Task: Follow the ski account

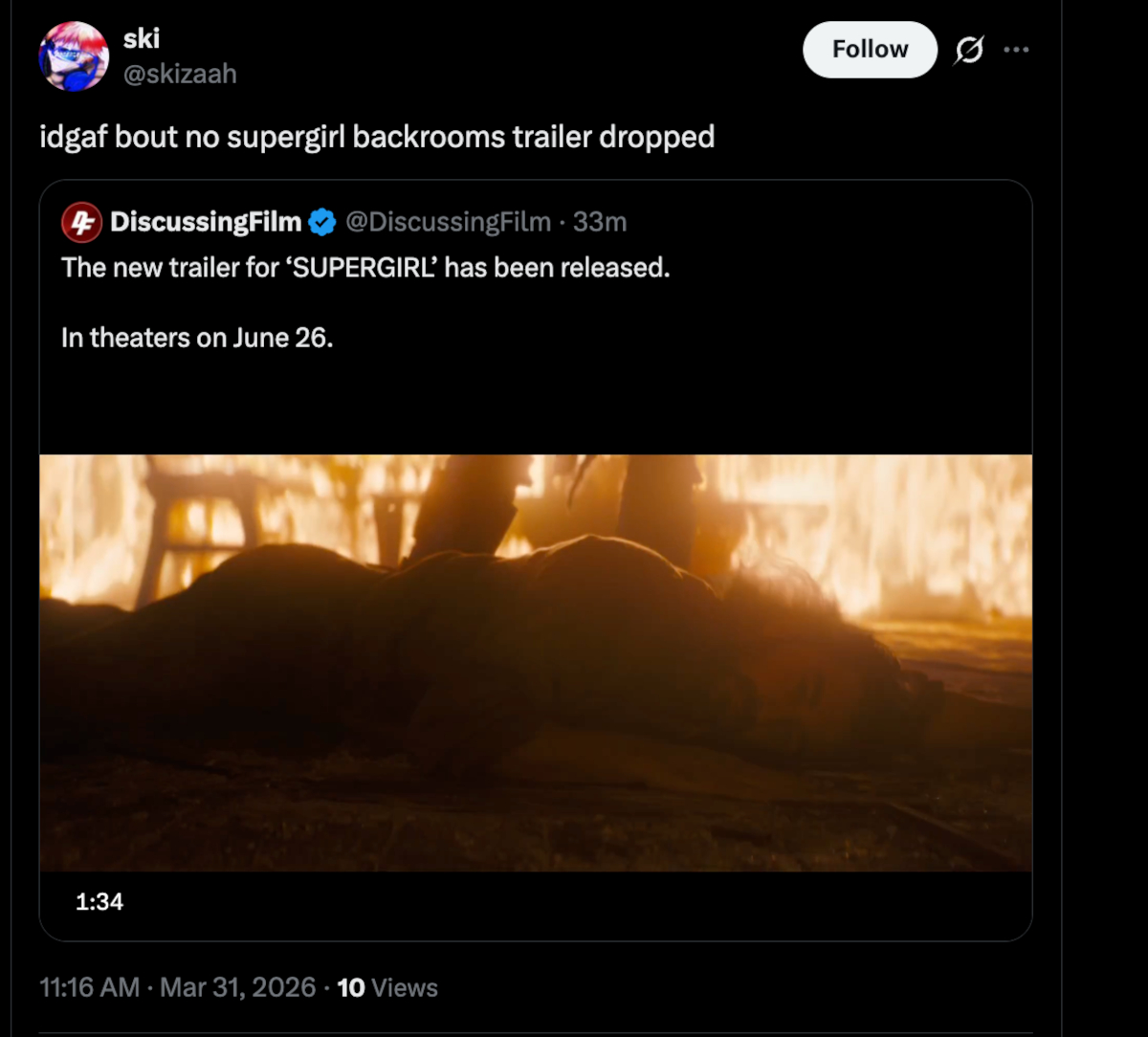Action: [869, 50]
